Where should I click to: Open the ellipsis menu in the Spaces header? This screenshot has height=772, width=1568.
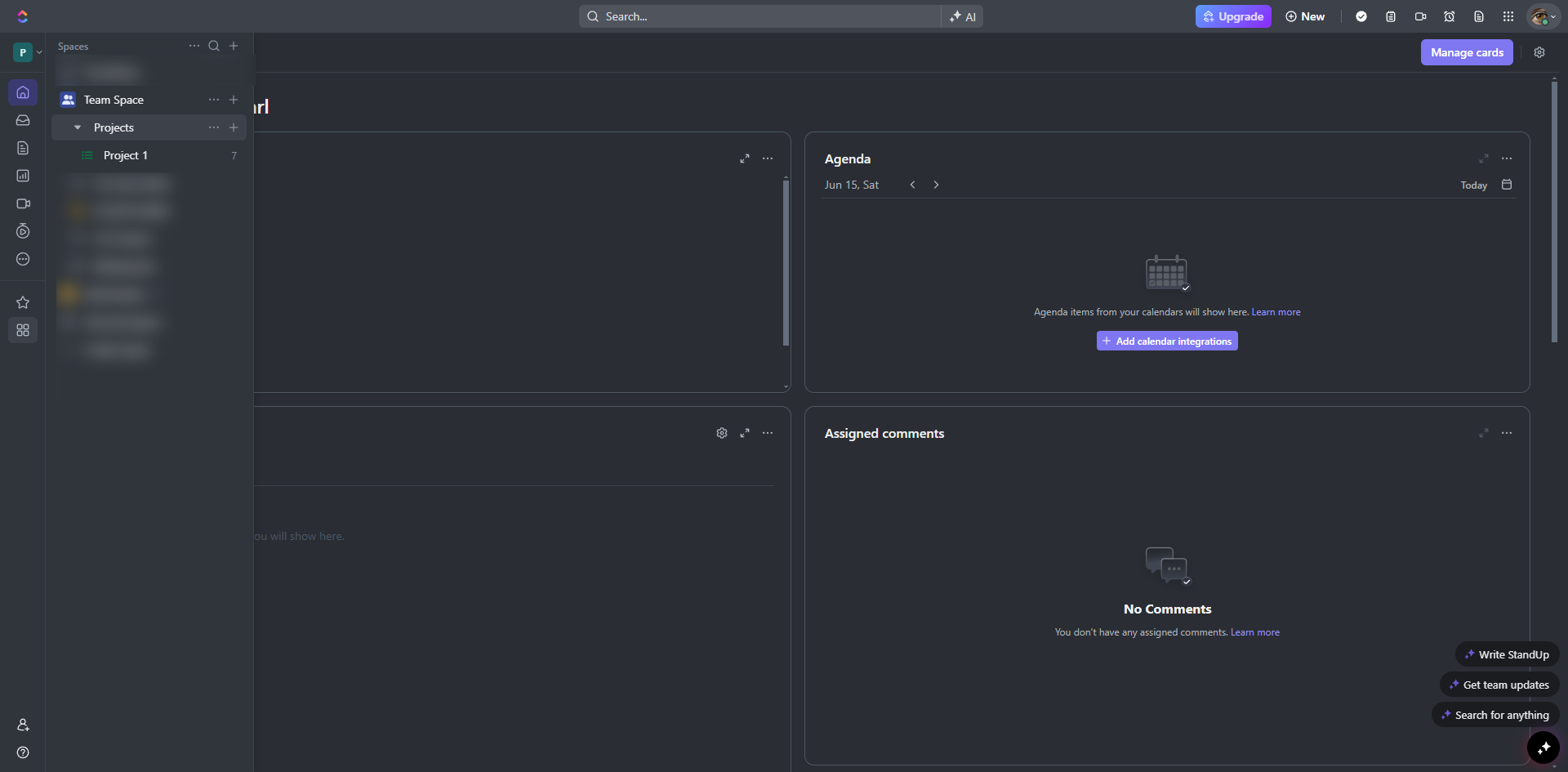(194, 46)
